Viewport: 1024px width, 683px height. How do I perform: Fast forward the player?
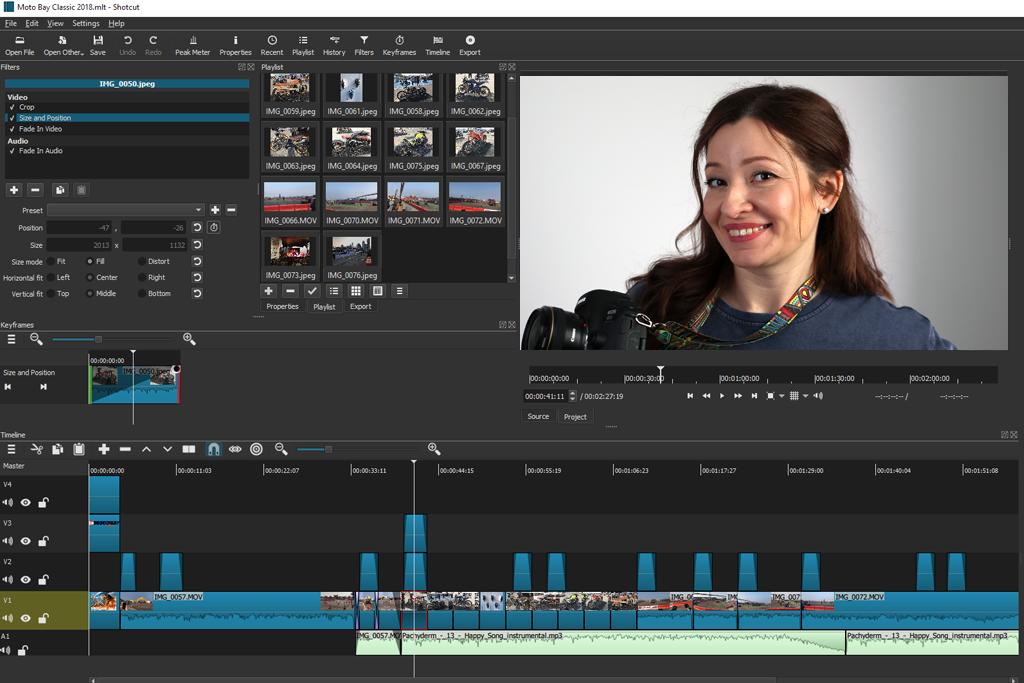738,396
